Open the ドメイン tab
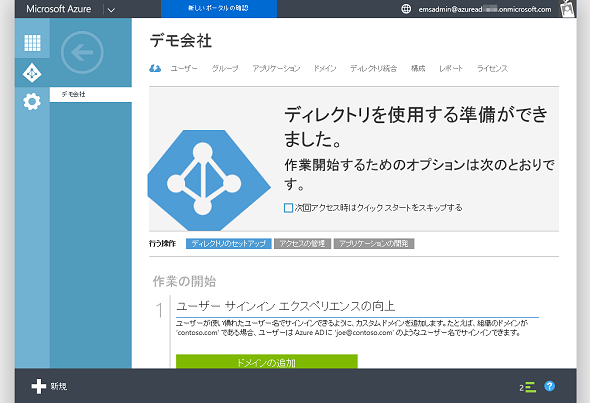 pos(325,68)
